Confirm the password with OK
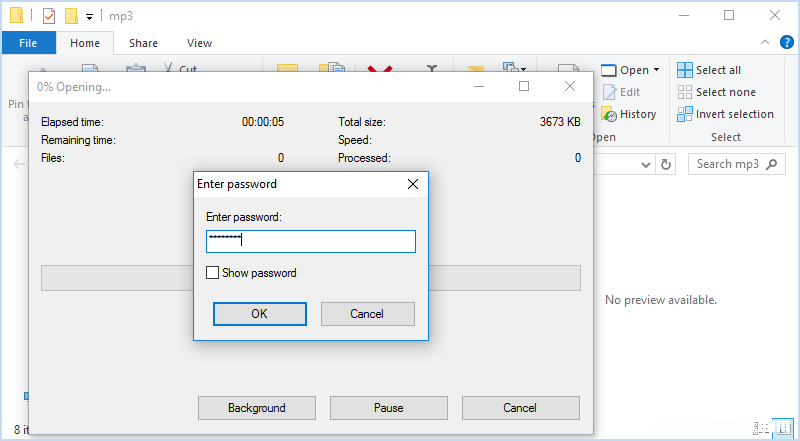The image size is (800, 441). (260, 314)
